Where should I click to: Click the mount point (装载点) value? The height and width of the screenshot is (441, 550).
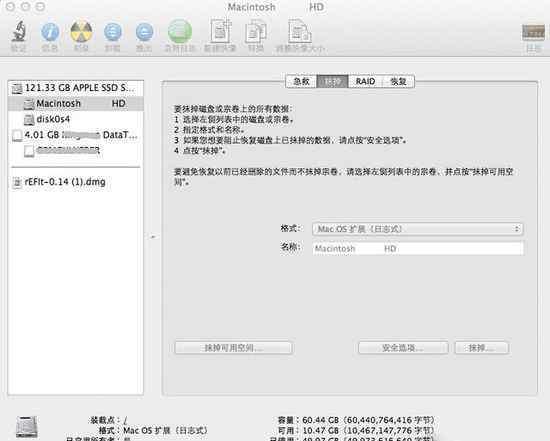coord(125,420)
